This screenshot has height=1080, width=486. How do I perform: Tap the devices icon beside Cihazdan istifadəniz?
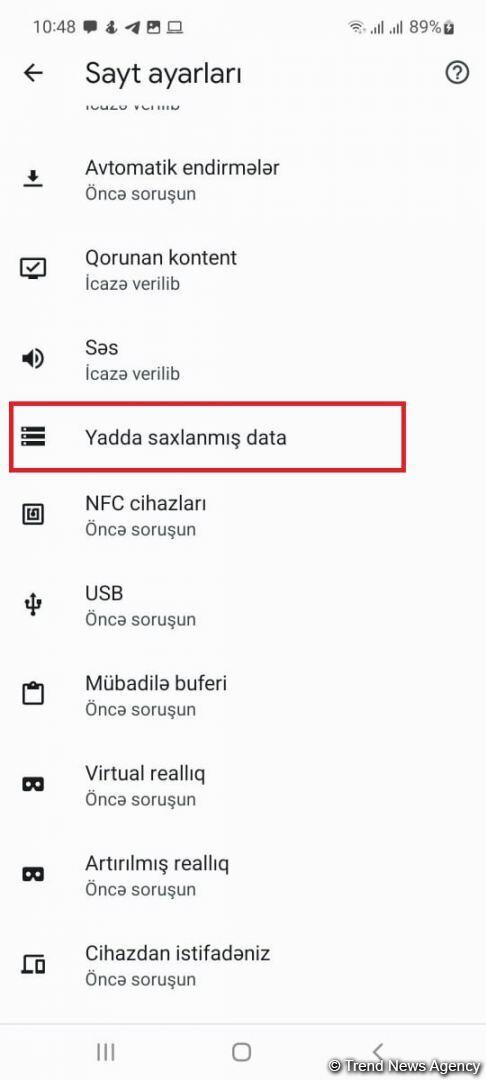pyautogui.click(x=33, y=965)
